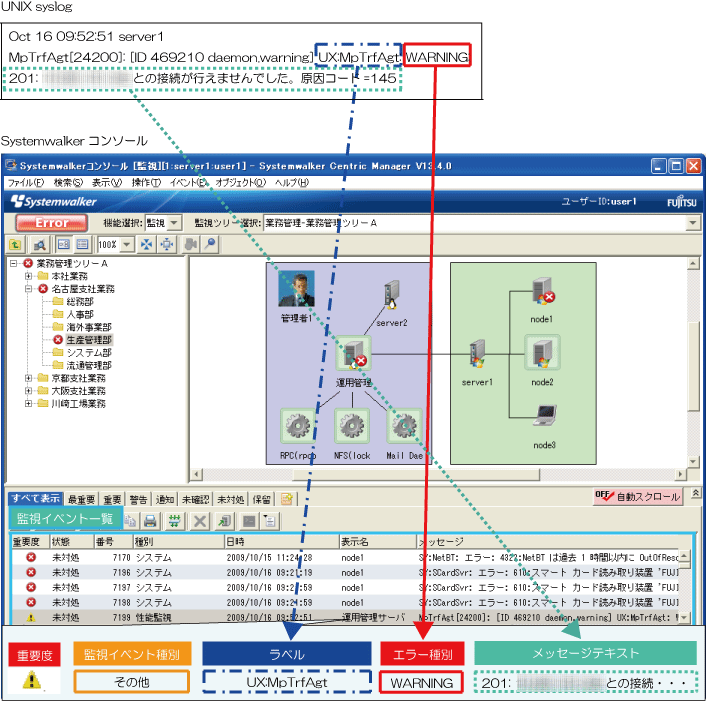Click the X delete icon in the event toolbar
Screen dimensions: 706x701
tap(200, 521)
